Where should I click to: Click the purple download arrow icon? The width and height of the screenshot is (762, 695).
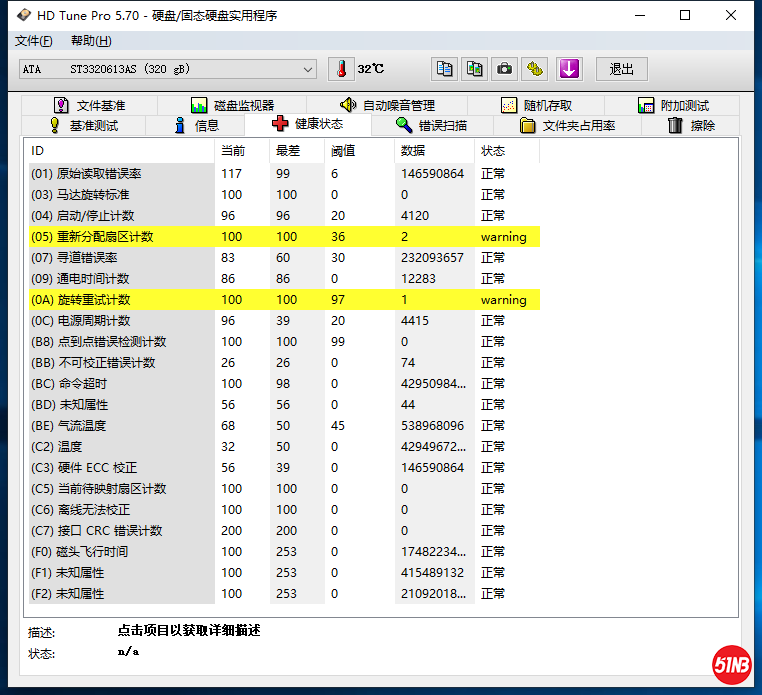pyautogui.click(x=569, y=69)
